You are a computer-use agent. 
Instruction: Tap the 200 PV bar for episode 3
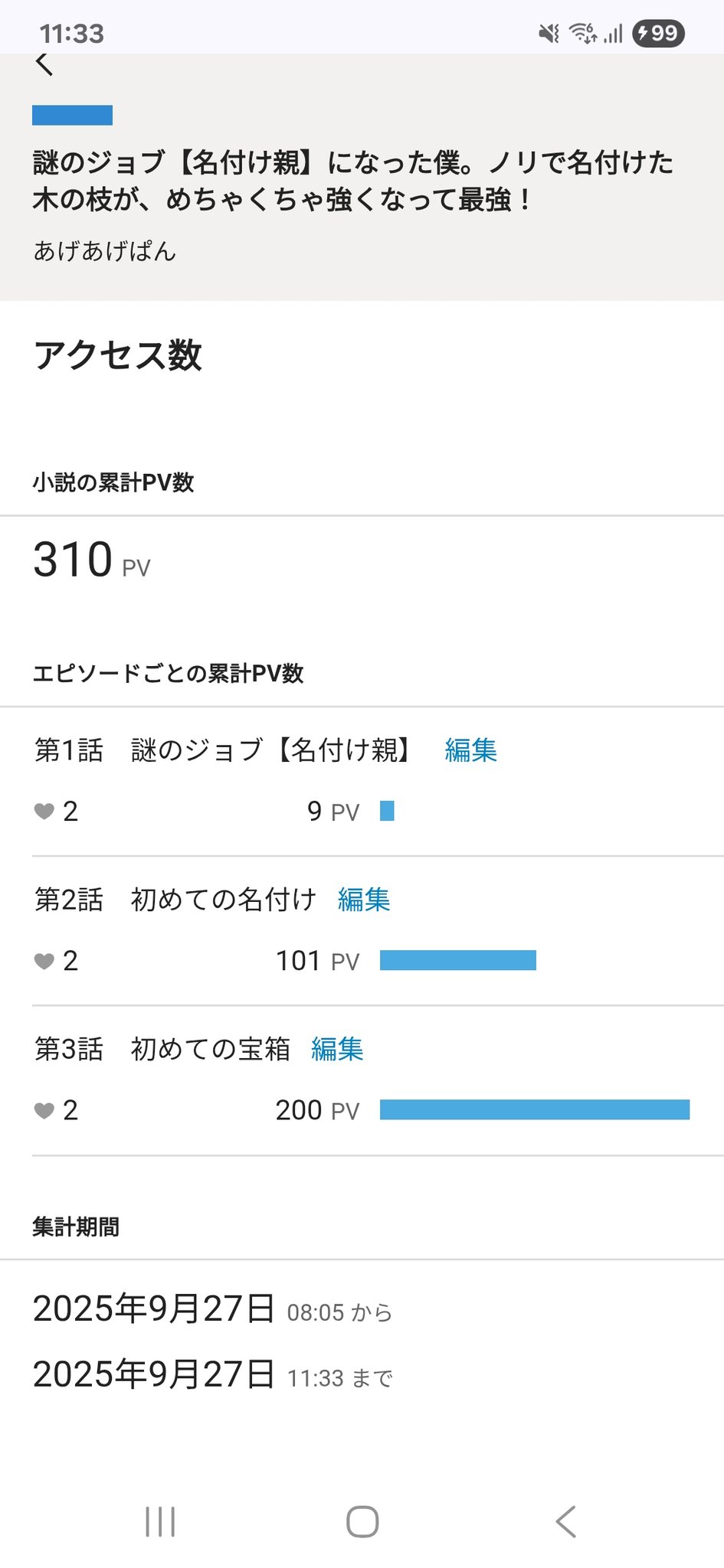535,1109
